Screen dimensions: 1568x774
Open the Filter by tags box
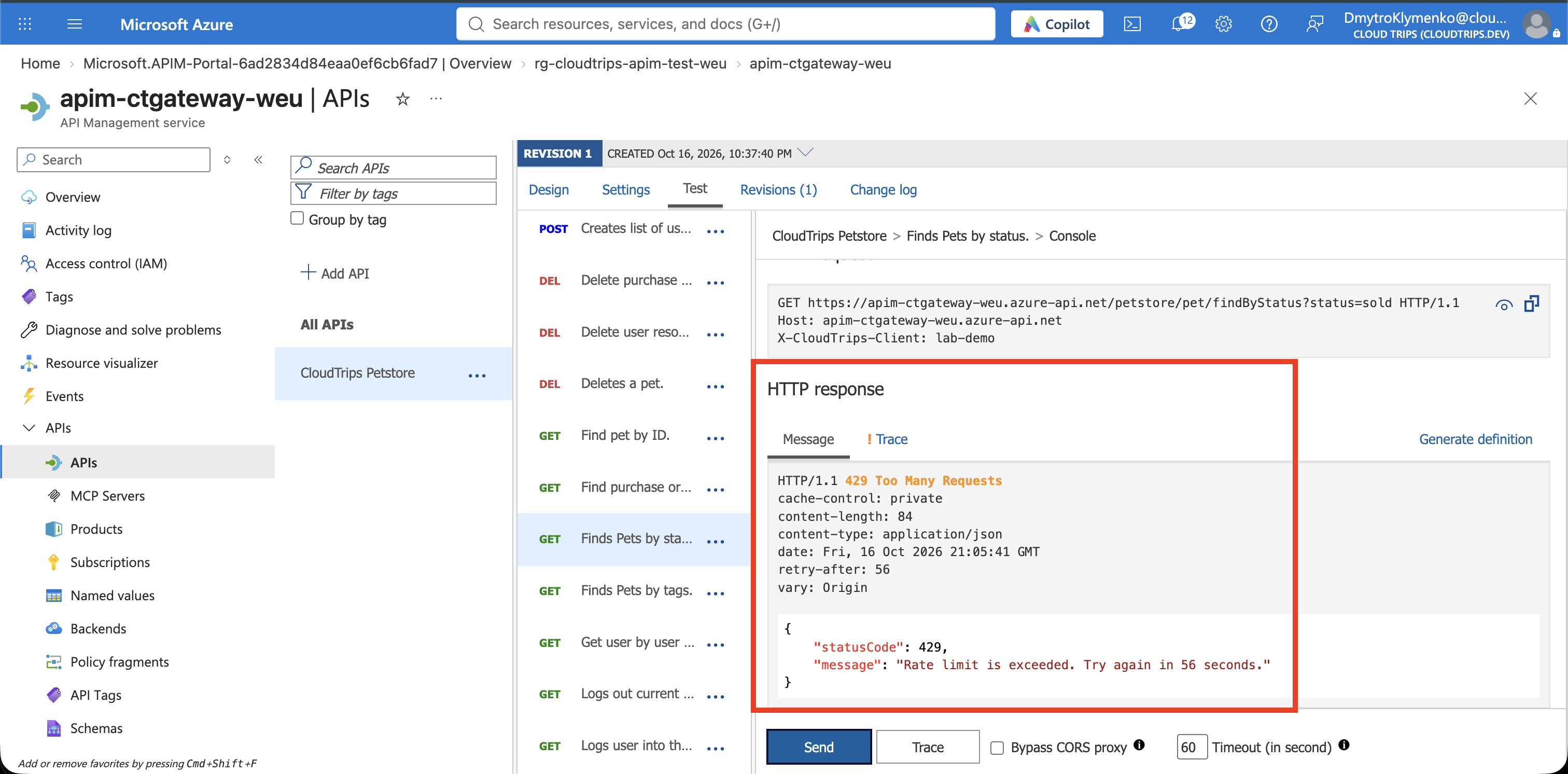393,193
